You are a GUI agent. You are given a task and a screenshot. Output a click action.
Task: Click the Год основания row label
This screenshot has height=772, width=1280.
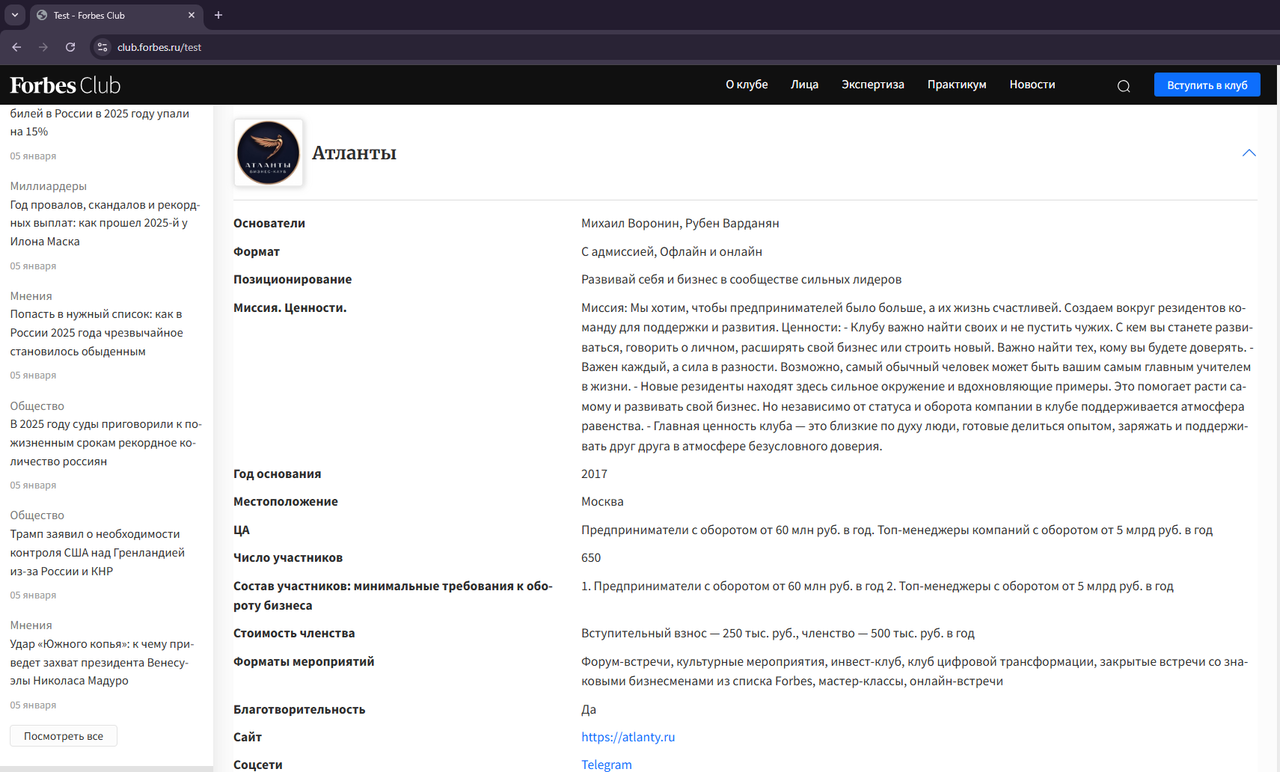click(x=277, y=473)
